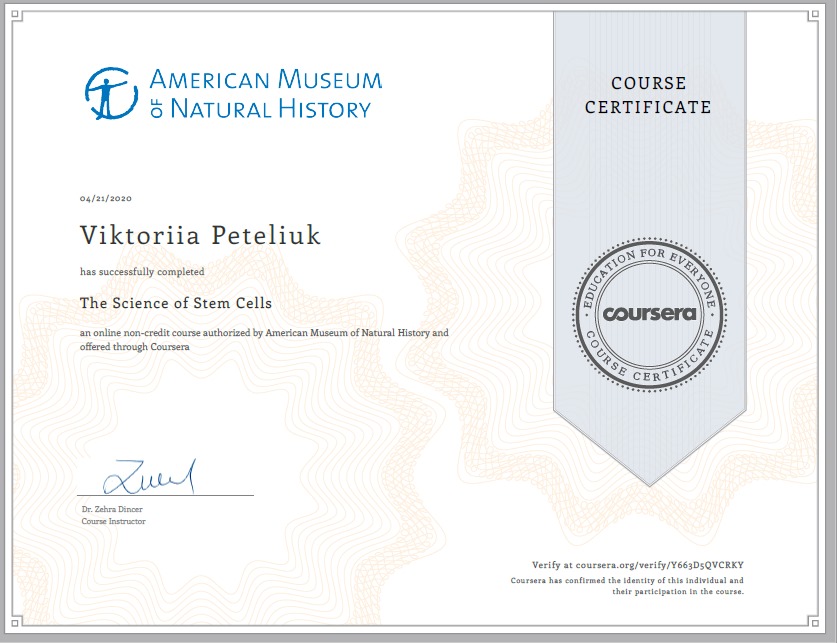The height and width of the screenshot is (643, 837).
Task: Click the American Museum figure logo icon
Action: [111, 93]
